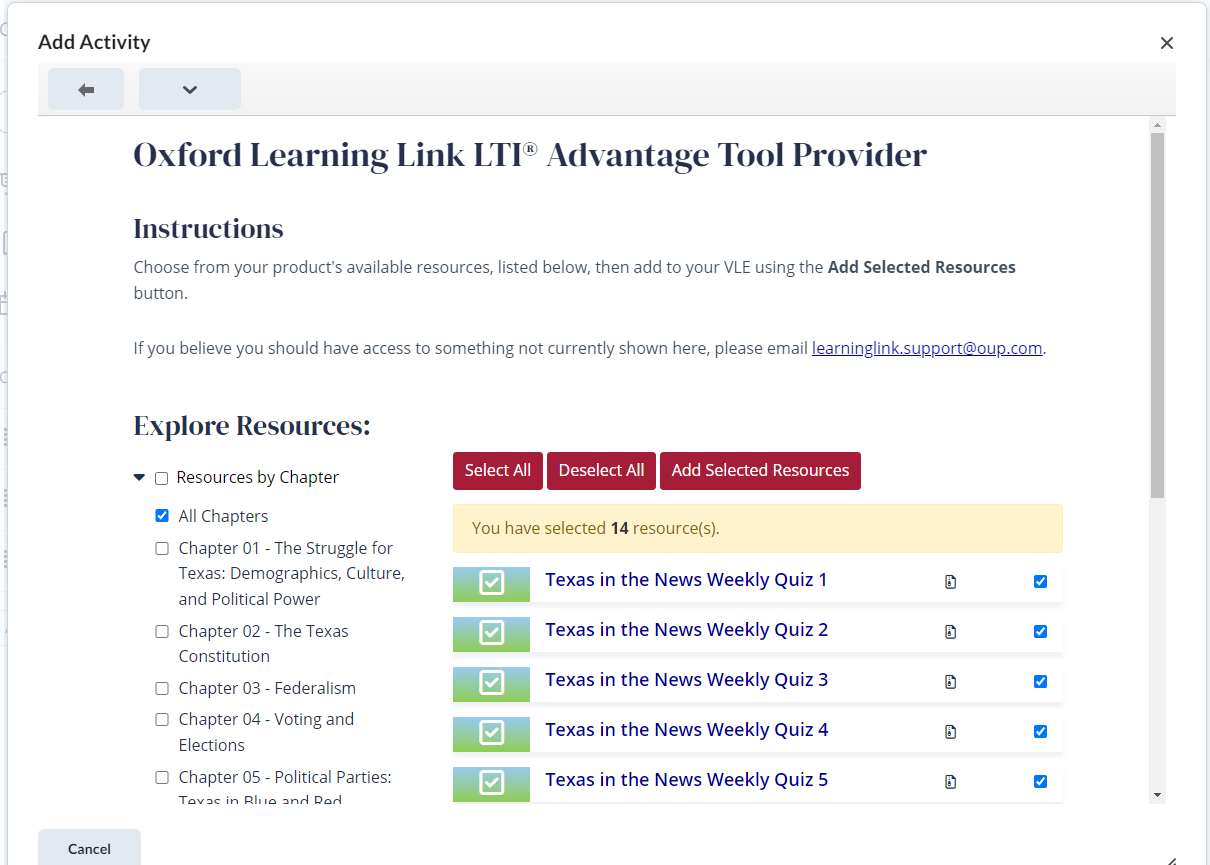1210x865 pixels.
Task: Open the chevron dropdown in the toolbar
Action: [189, 89]
